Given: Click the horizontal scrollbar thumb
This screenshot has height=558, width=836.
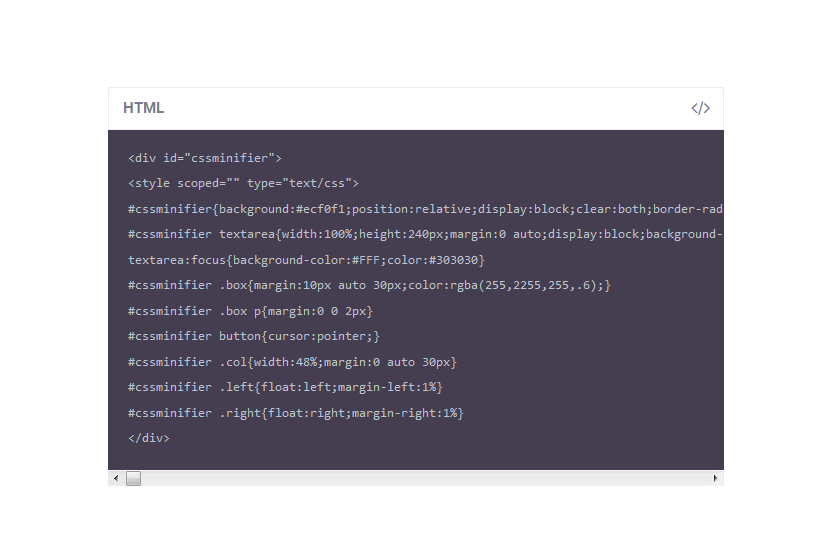Looking at the screenshot, I should (x=133, y=479).
